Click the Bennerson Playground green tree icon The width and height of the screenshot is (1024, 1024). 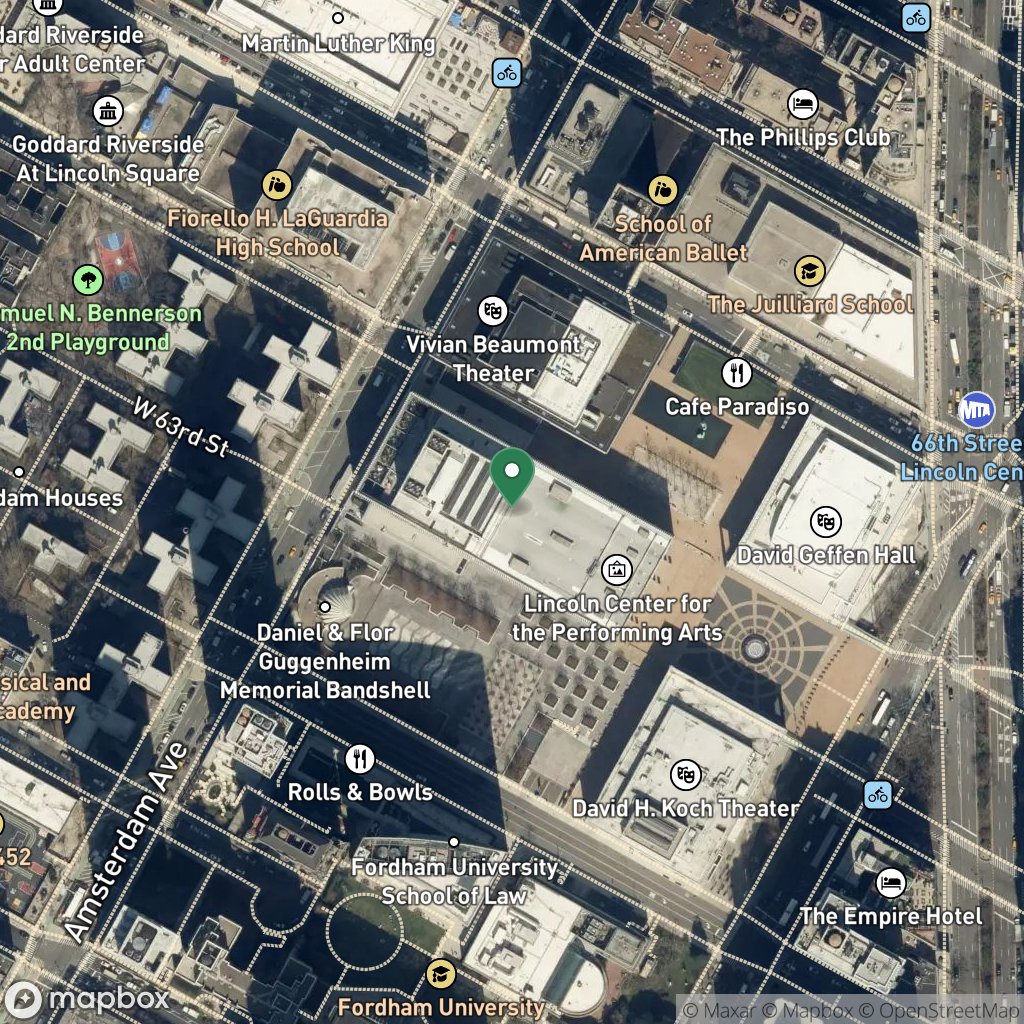pos(88,280)
